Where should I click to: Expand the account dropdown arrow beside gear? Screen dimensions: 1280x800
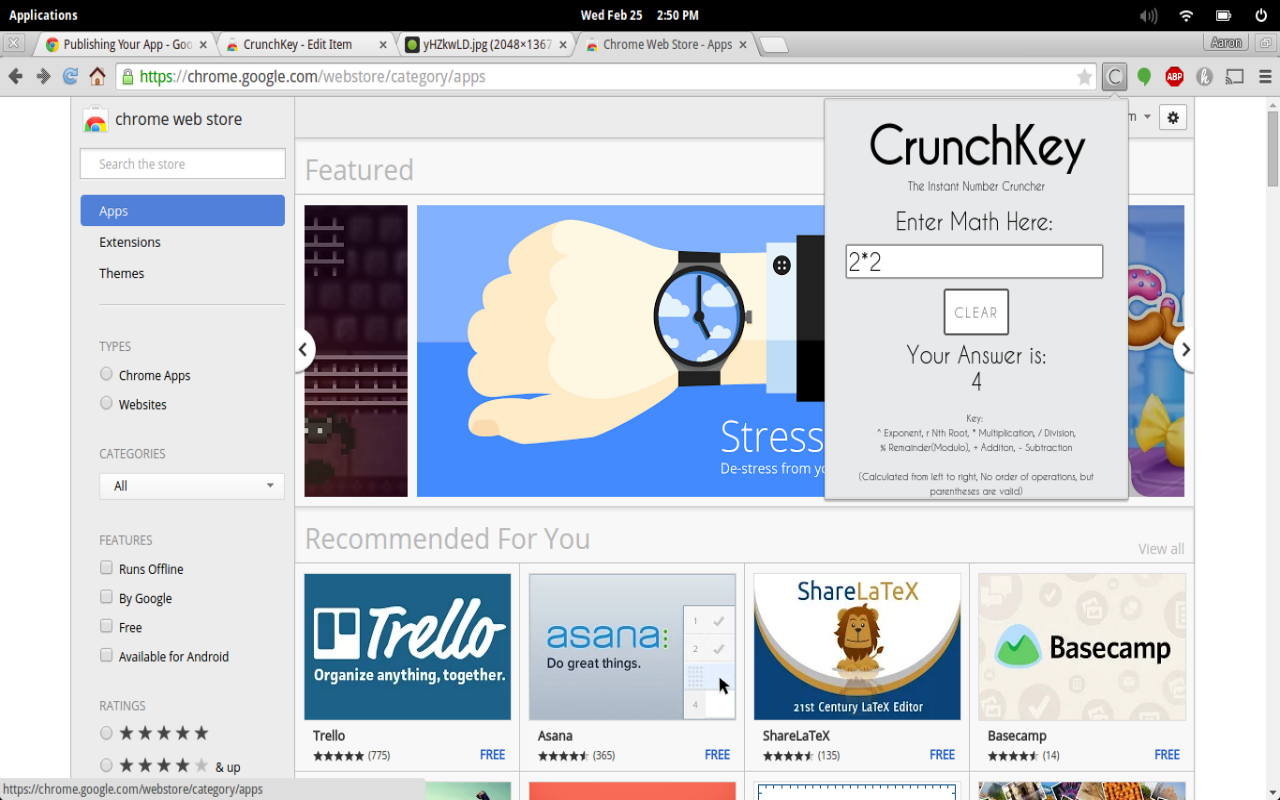click(x=1147, y=117)
